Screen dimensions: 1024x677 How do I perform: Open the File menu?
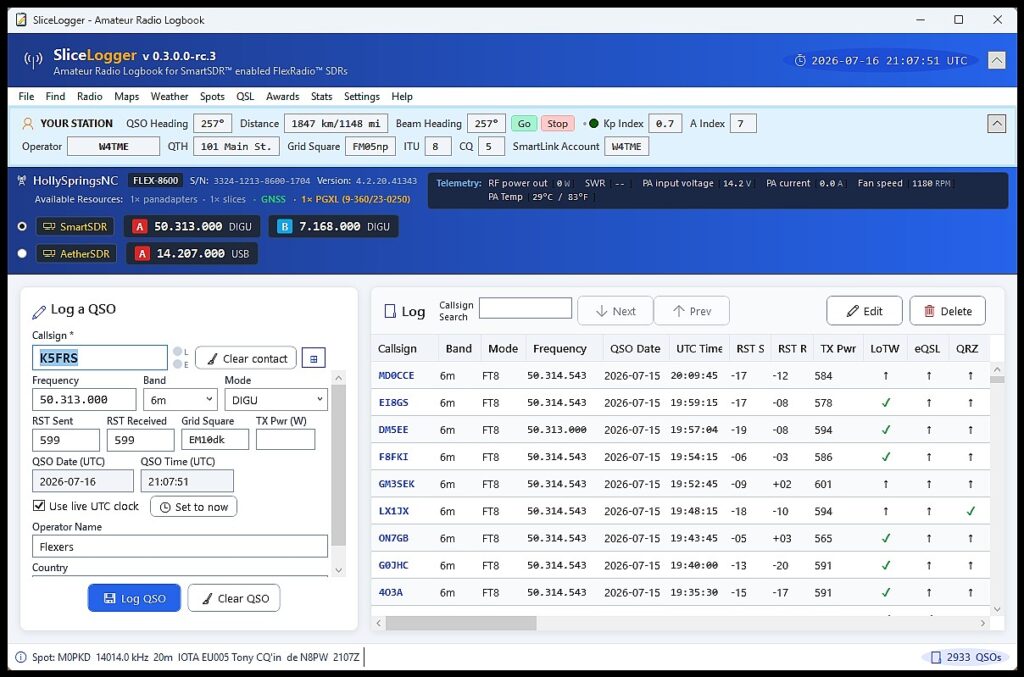tap(26, 96)
